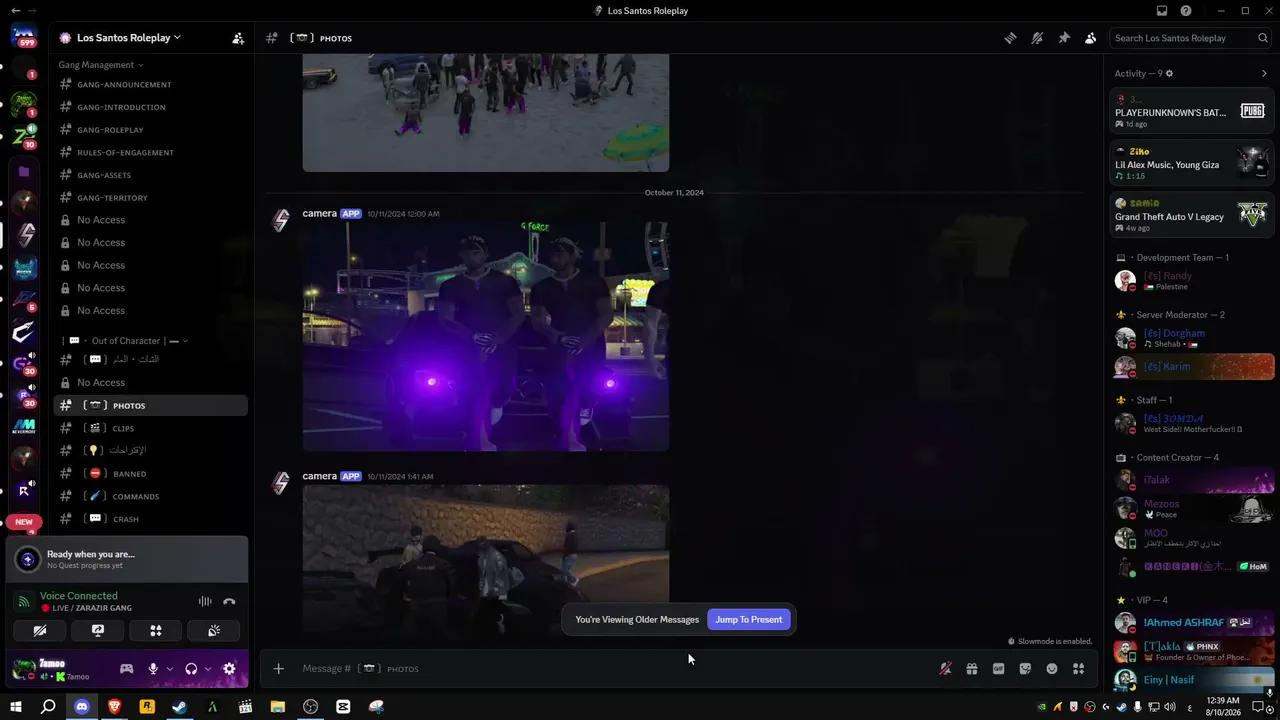Toggle noise suppression waveform icon
This screenshot has width=1280, height=720.
pyautogui.click(x=205, y=601)
